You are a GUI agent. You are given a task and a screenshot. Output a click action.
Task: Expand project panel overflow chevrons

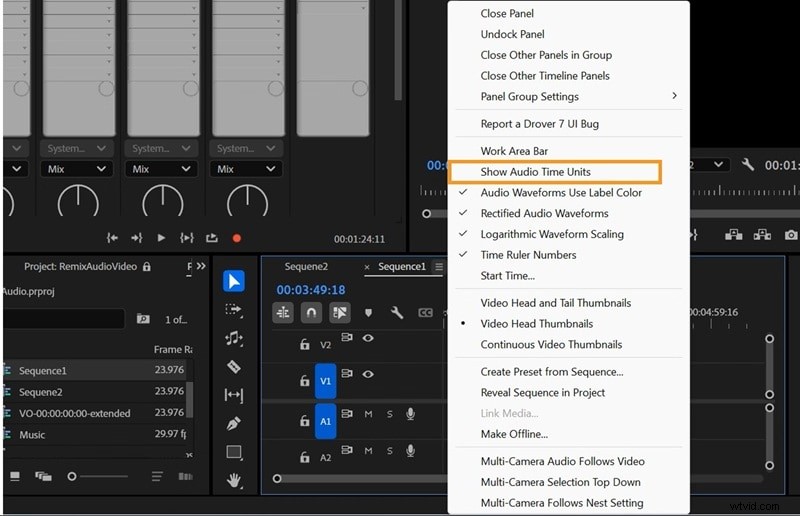coord(201,266)
